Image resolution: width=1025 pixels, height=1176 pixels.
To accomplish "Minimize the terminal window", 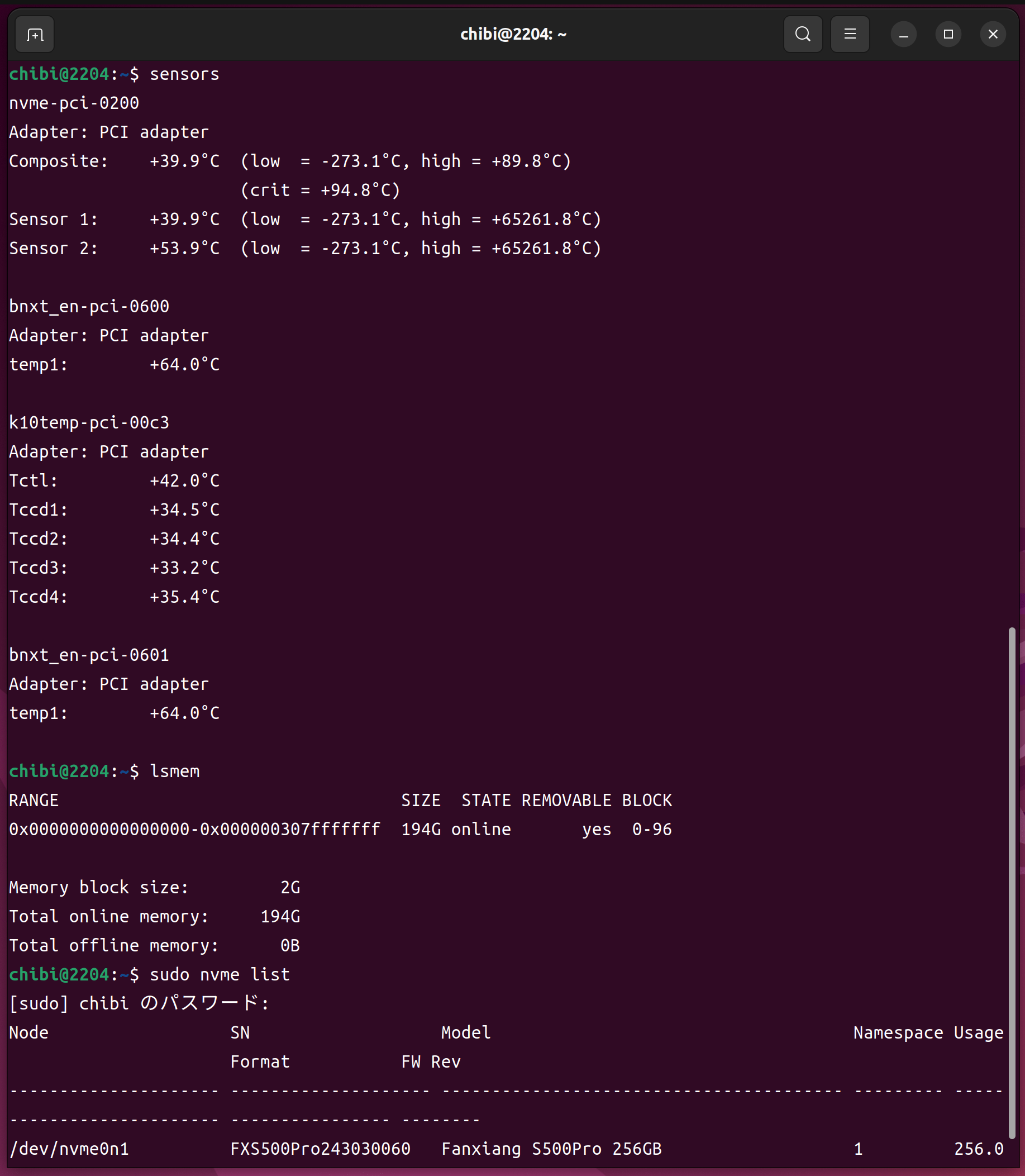I will (x=903, y=34).
